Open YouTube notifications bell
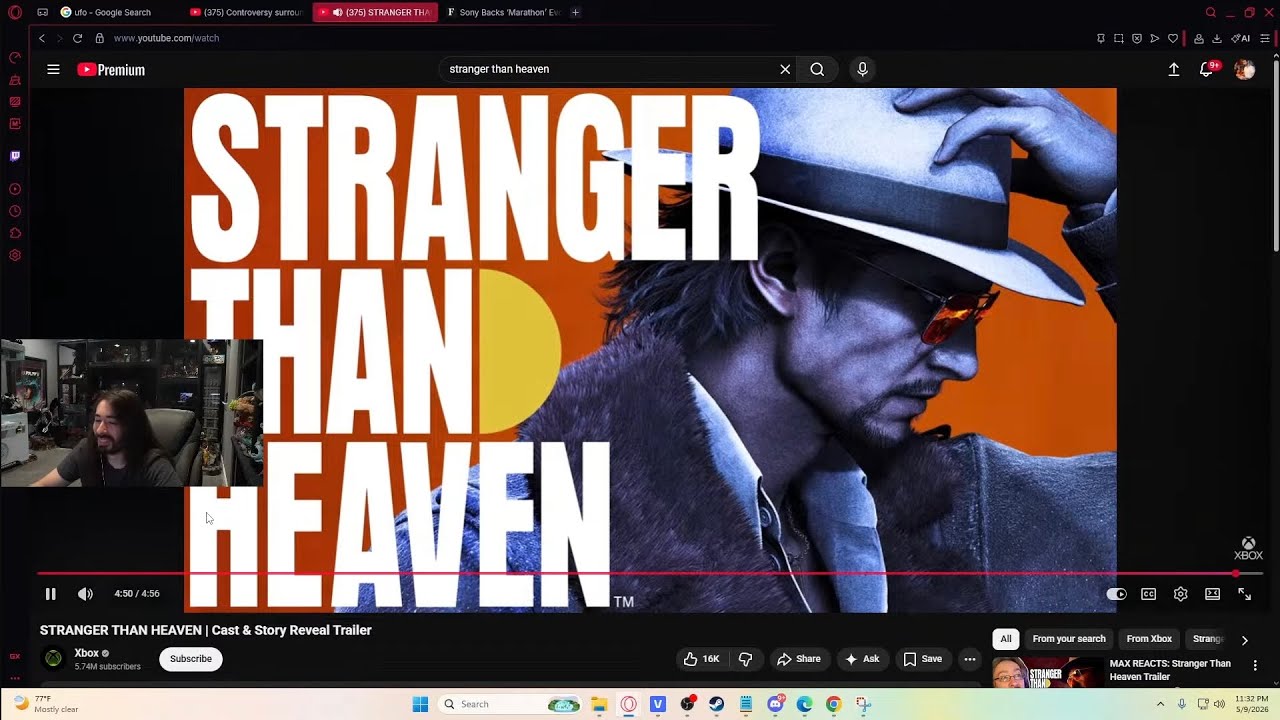Viewport: 1280px width, 720px height. tap(1207, 69)
